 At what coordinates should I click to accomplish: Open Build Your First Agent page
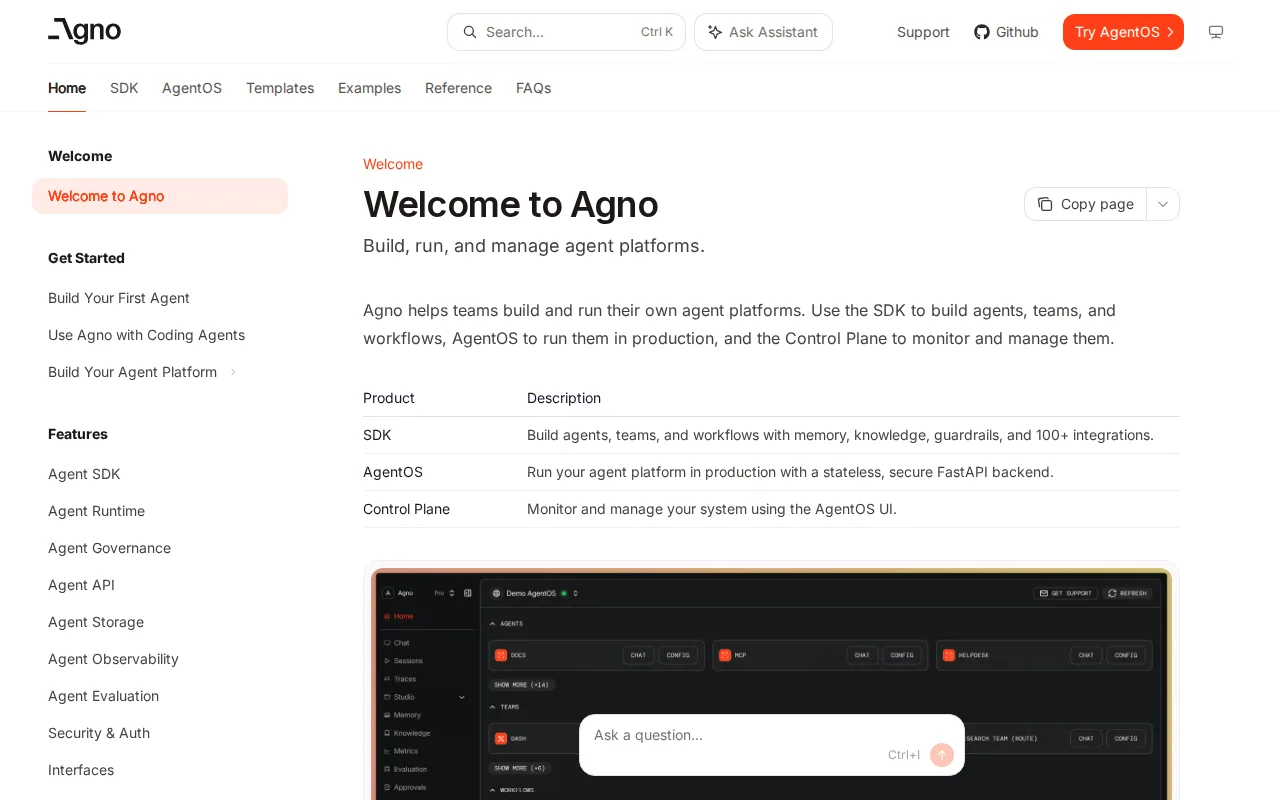119,298
